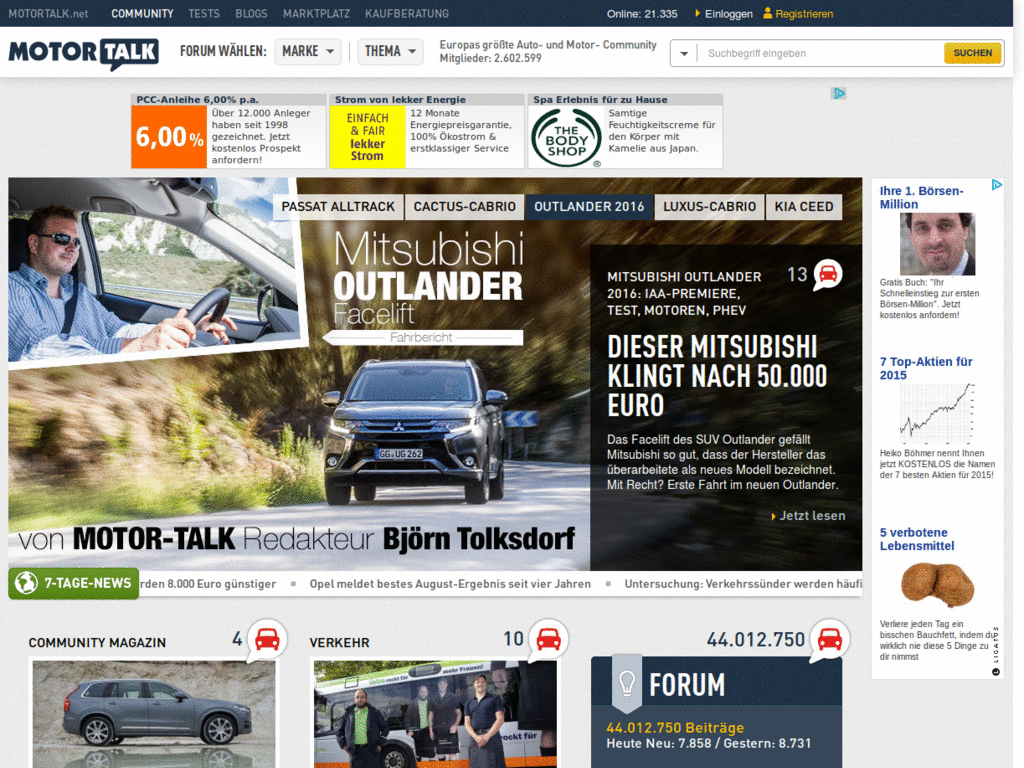The height and width of the screenshot is (768, 1024).
Task: Click the AdChoices icon in sidebar ad
Action: pyautogui.click(x=997, y=185)
